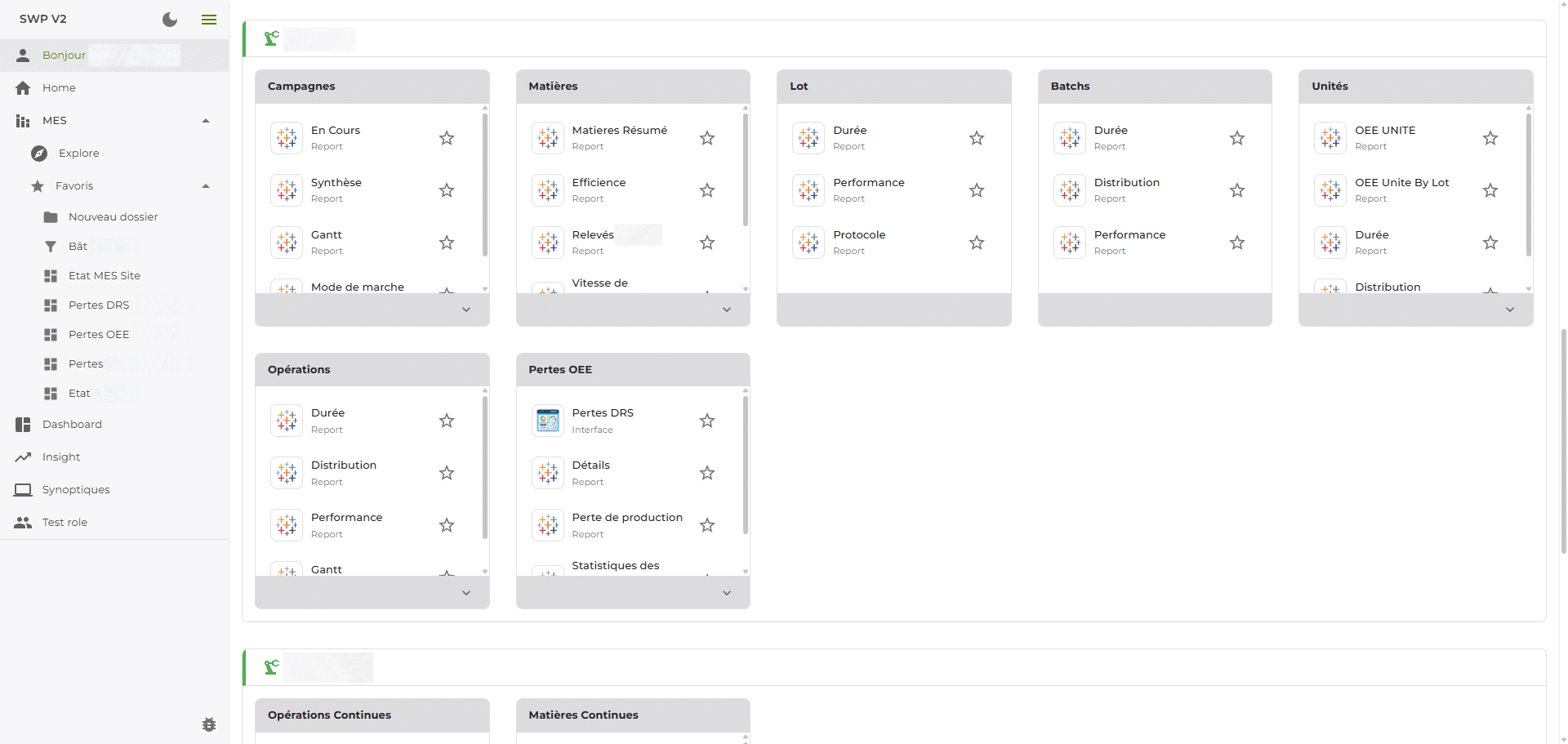
Task: Open Batchs Distribution report
Action: (1126, 183)
